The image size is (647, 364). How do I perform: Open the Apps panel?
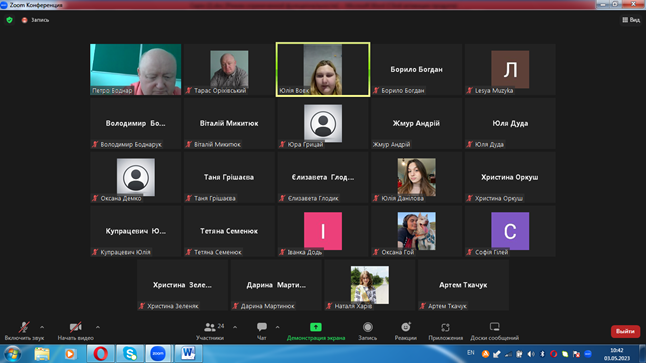pos(445,331)
